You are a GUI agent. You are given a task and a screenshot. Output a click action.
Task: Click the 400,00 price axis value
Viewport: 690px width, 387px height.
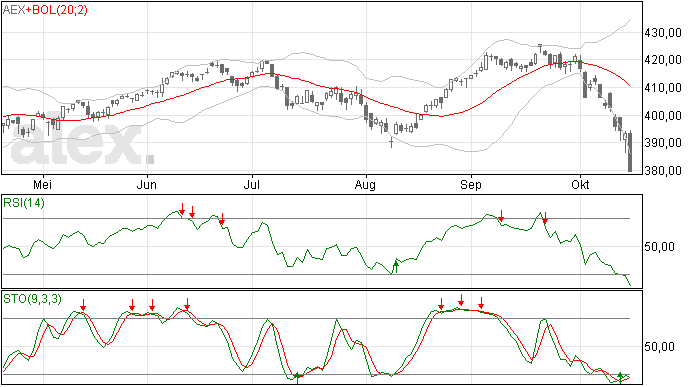663,115
